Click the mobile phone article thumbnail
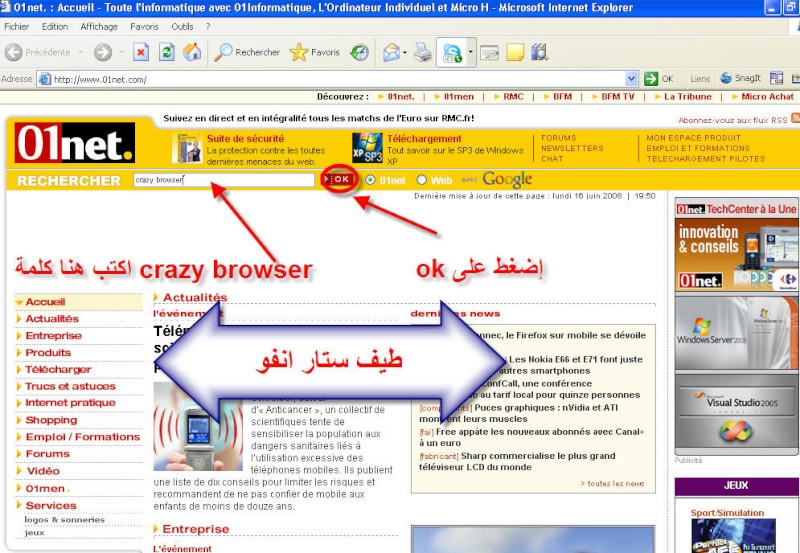The image size is (800, 553). [x=198, y=426]
